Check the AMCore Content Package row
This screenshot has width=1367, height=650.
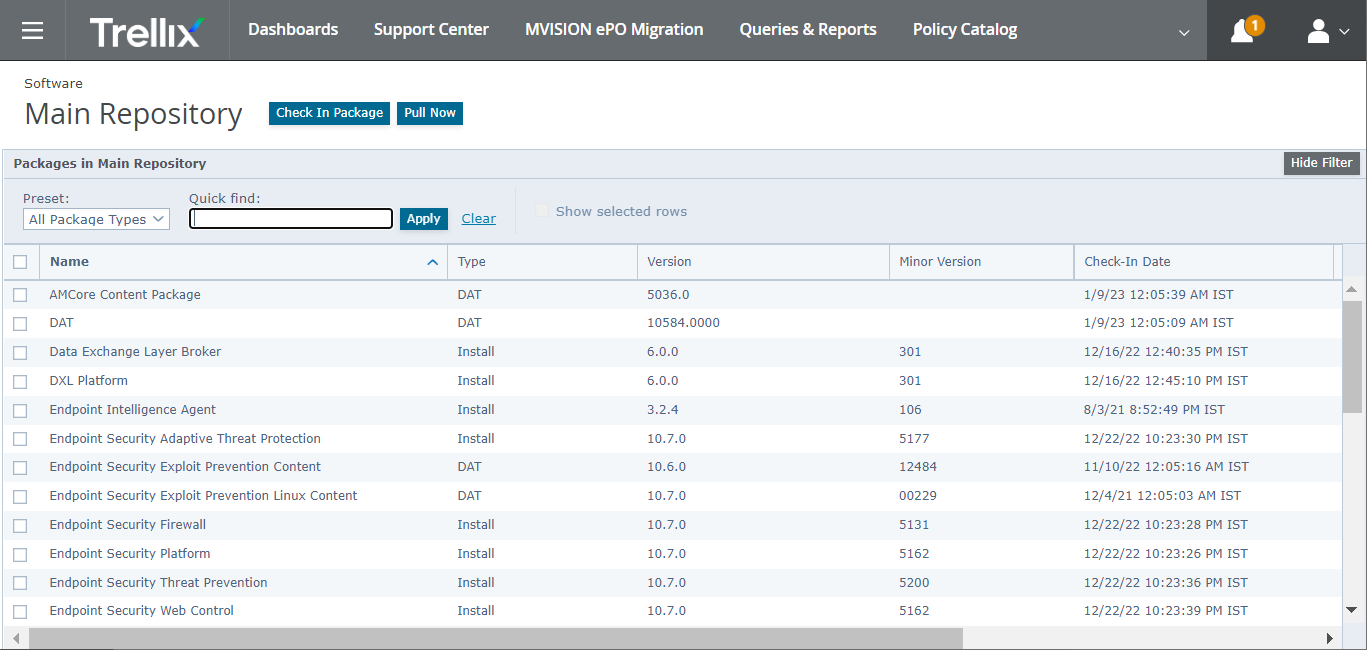click(x=20, y=295)
